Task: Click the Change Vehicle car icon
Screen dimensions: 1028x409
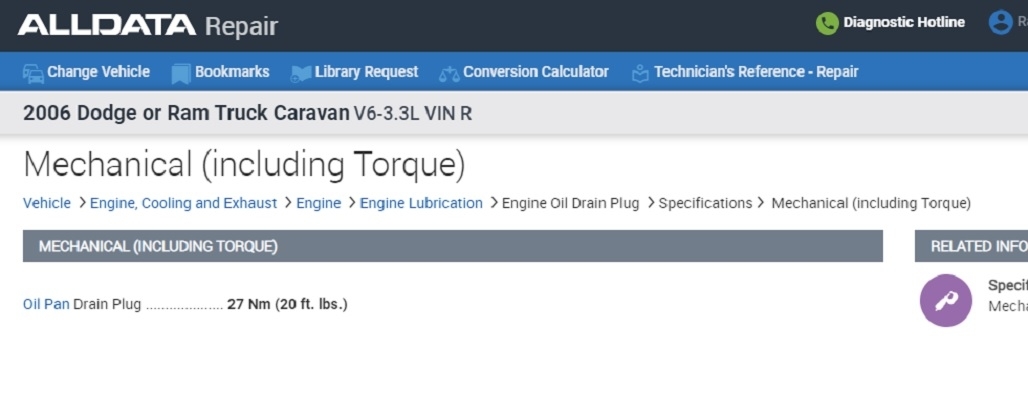Action: pyautogui.click(x=33, y=73)
